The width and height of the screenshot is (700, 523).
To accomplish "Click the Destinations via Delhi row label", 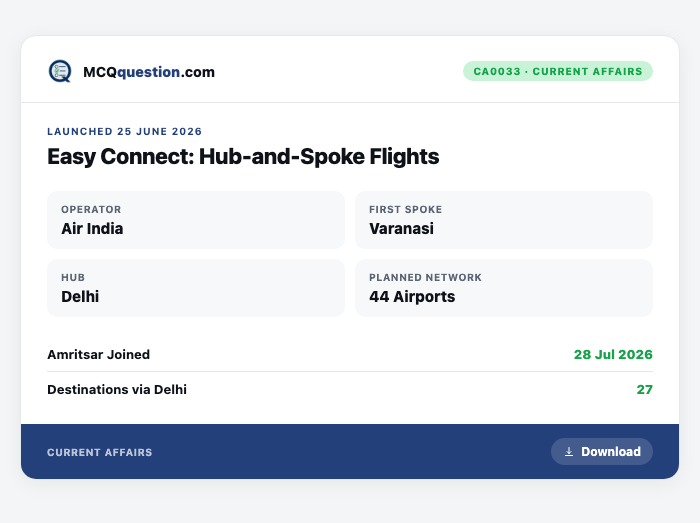I will coord(117,390).
